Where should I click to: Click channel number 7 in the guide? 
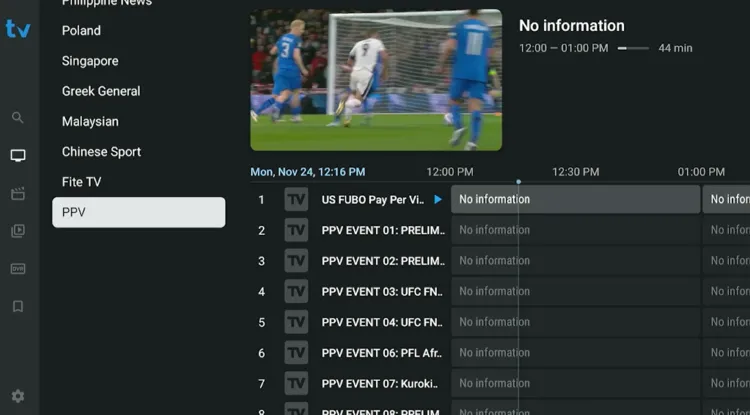[262, 383]
